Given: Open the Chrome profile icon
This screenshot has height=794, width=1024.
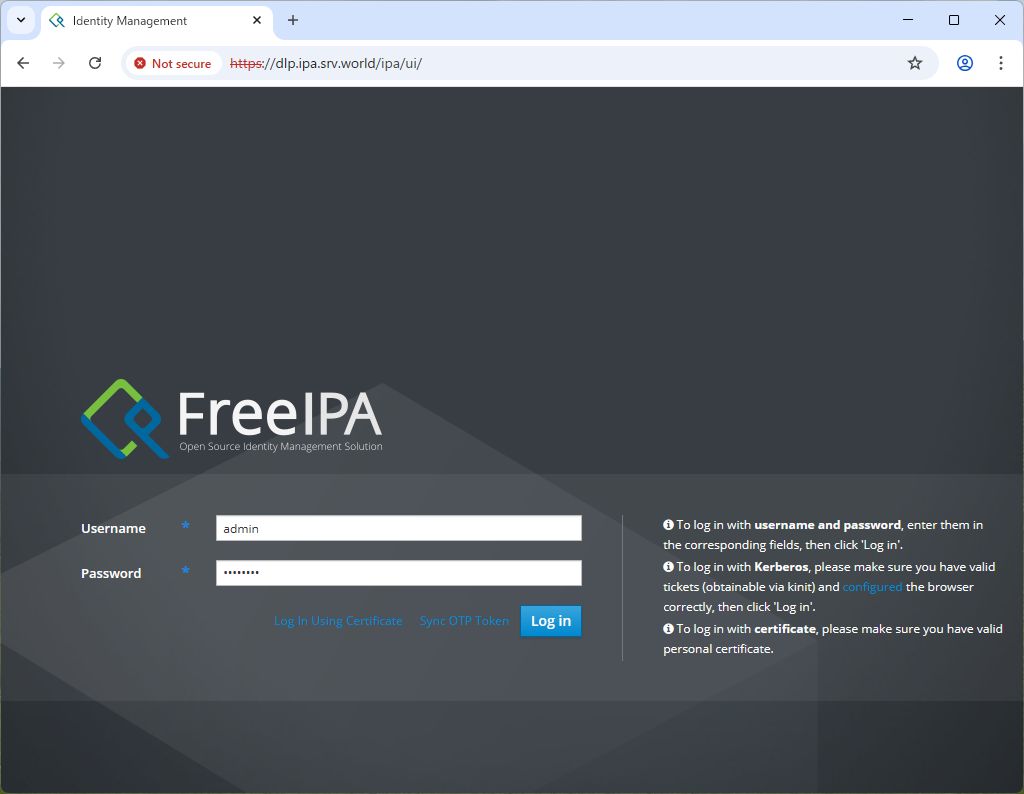Looking at the screenshot, I should coord(965,63).
